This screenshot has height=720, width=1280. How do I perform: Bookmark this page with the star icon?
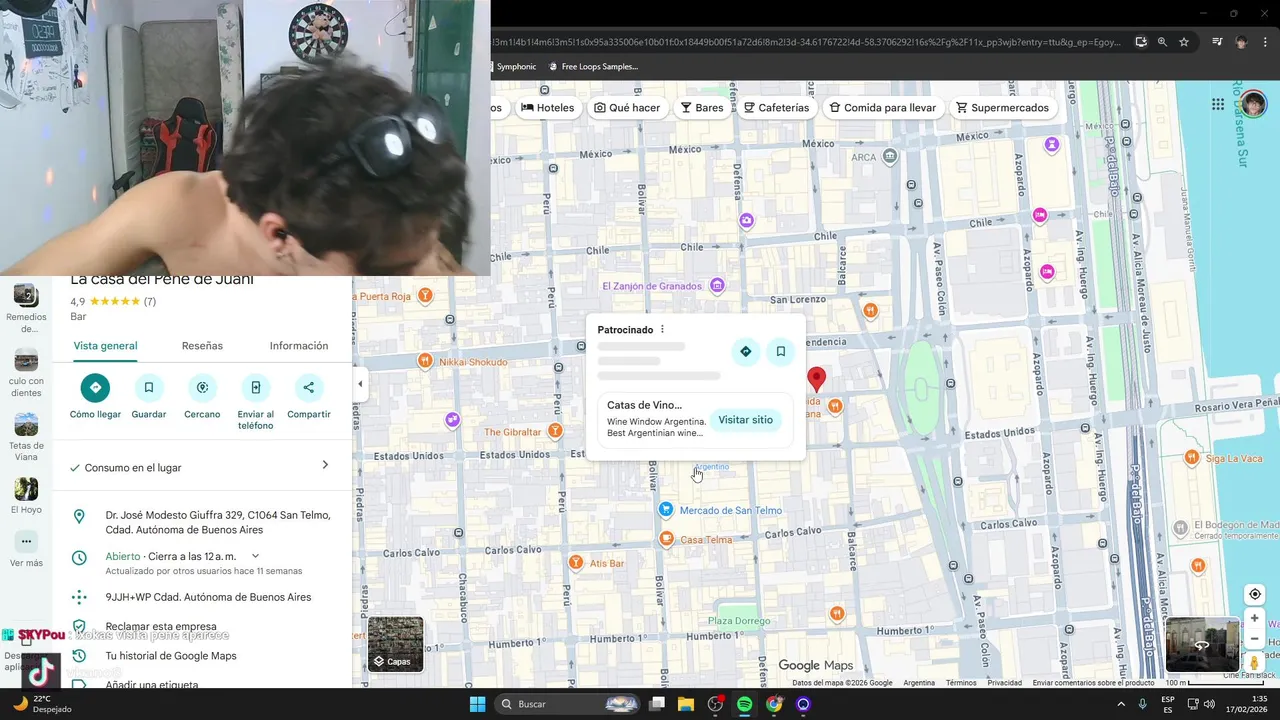(1184, 42)
